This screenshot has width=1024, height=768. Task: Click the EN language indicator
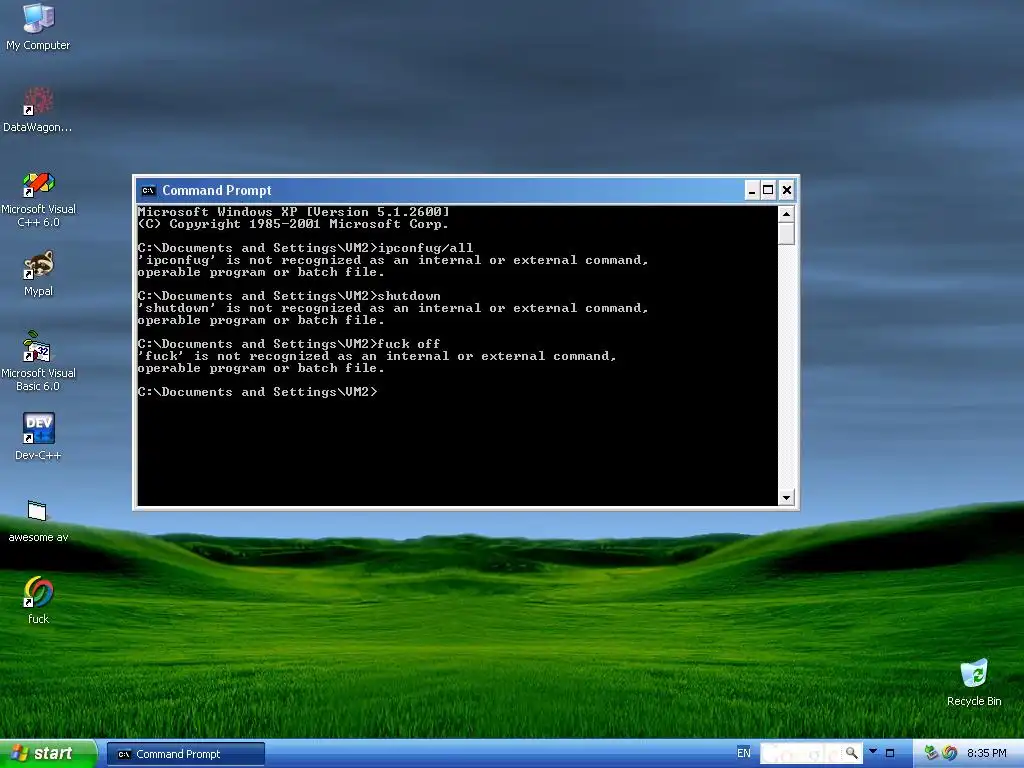point(743,753)
